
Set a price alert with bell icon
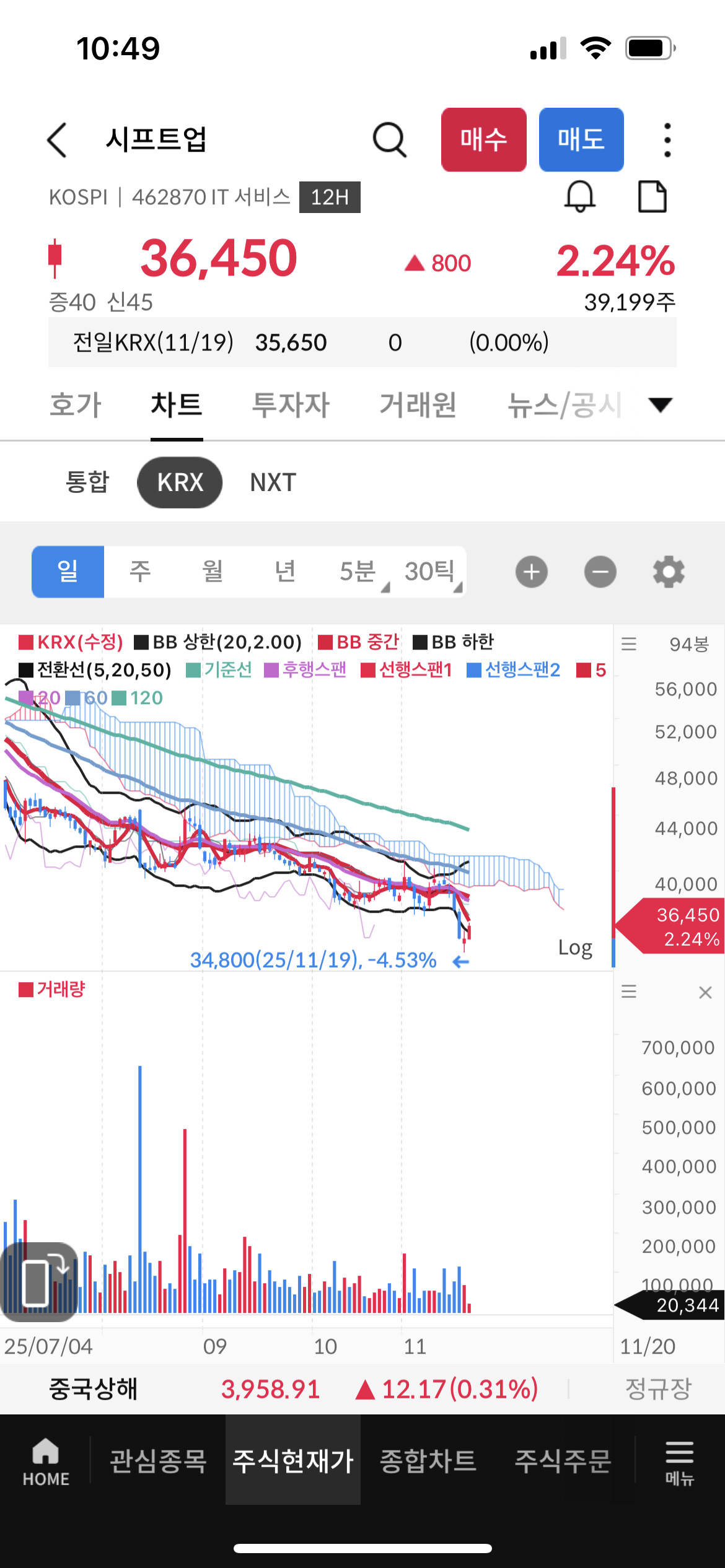coord(580,197)
